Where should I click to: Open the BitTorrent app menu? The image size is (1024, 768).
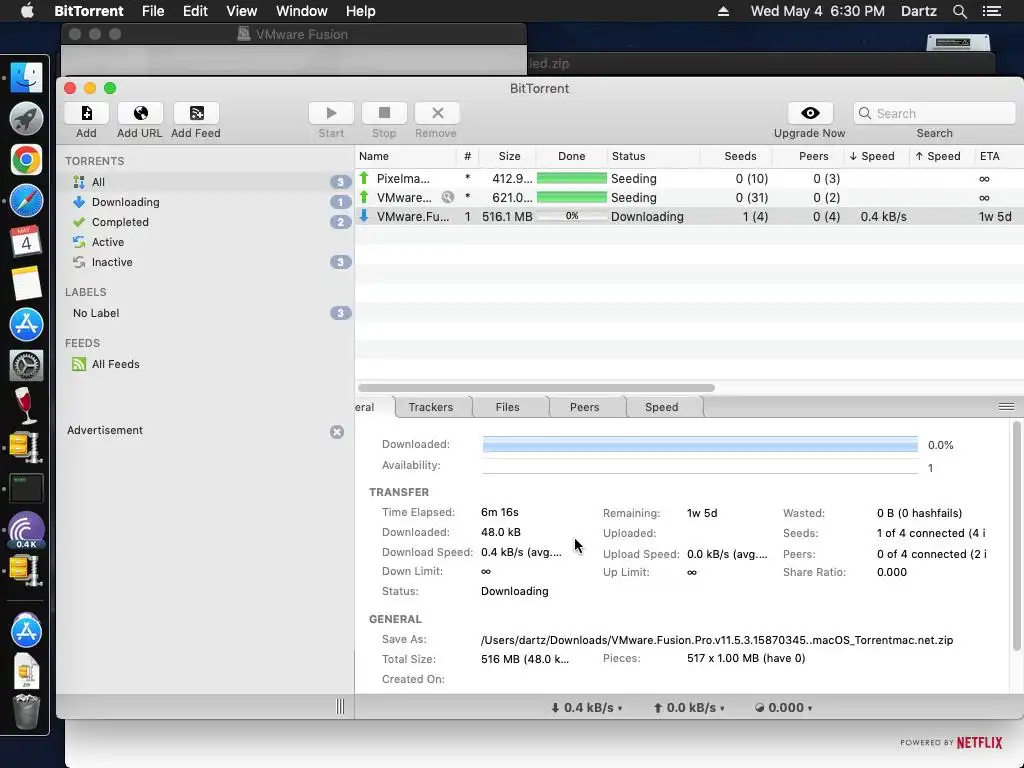89,11
